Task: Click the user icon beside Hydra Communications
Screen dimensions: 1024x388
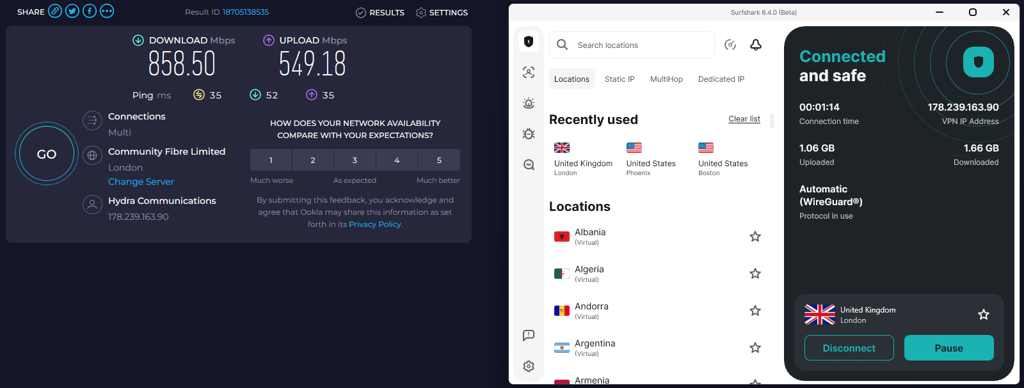Action: 92,204
